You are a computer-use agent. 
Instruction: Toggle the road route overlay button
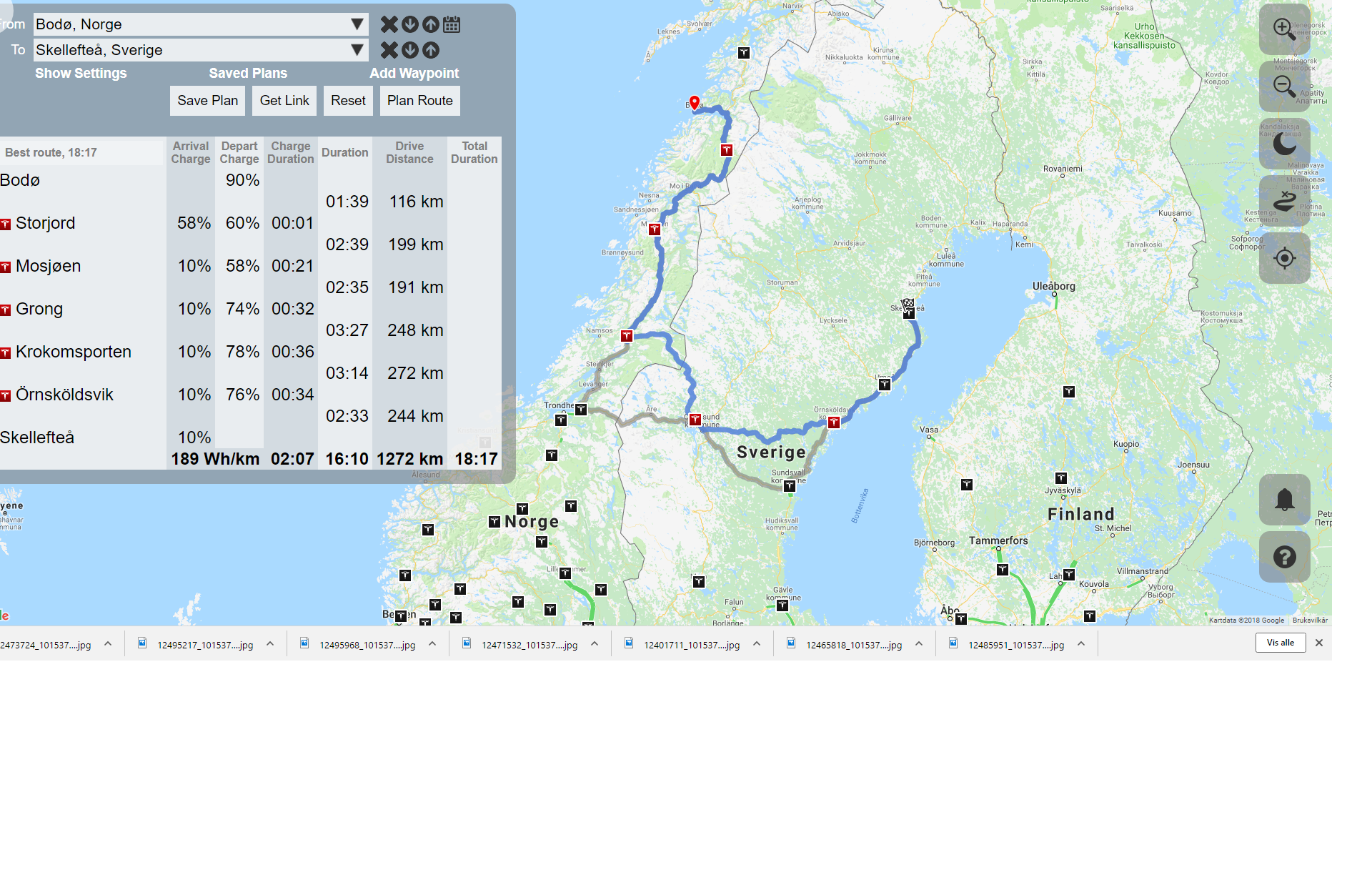tap(1284, 201)
